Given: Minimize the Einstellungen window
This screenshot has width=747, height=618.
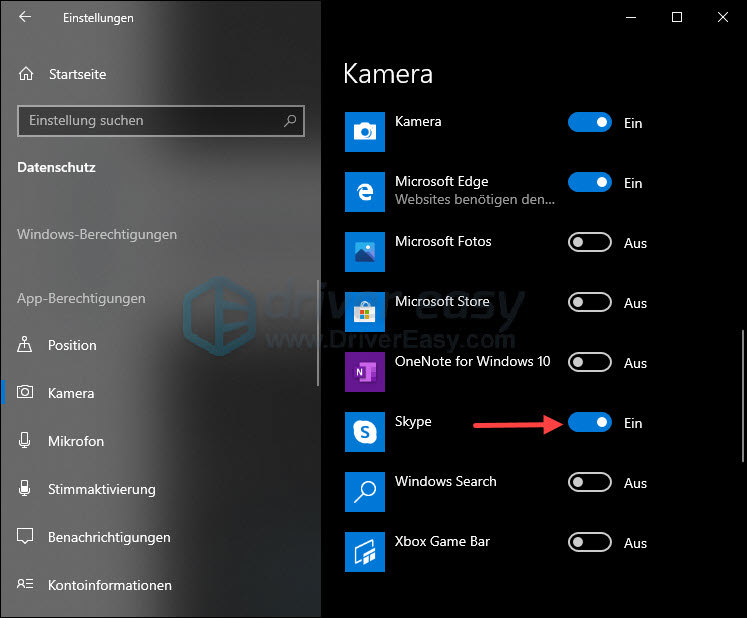Looking at the screenshot, I should pyautogui.click(x=631, y=17).
